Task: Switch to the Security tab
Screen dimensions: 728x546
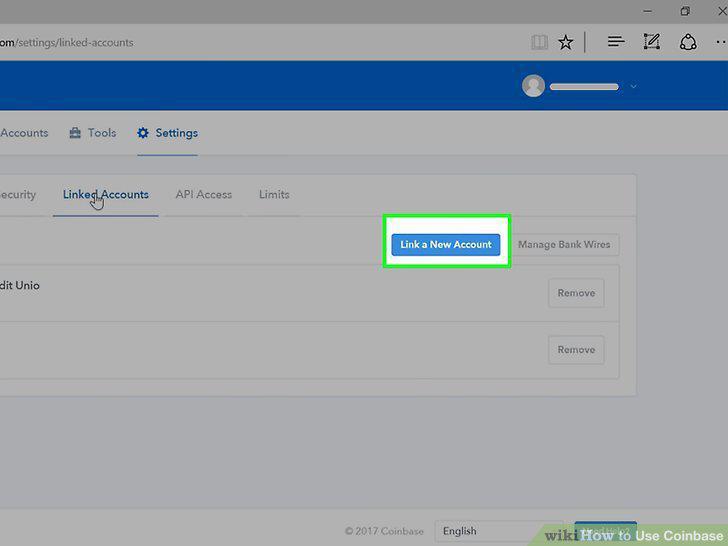Action: click(18, 195)
